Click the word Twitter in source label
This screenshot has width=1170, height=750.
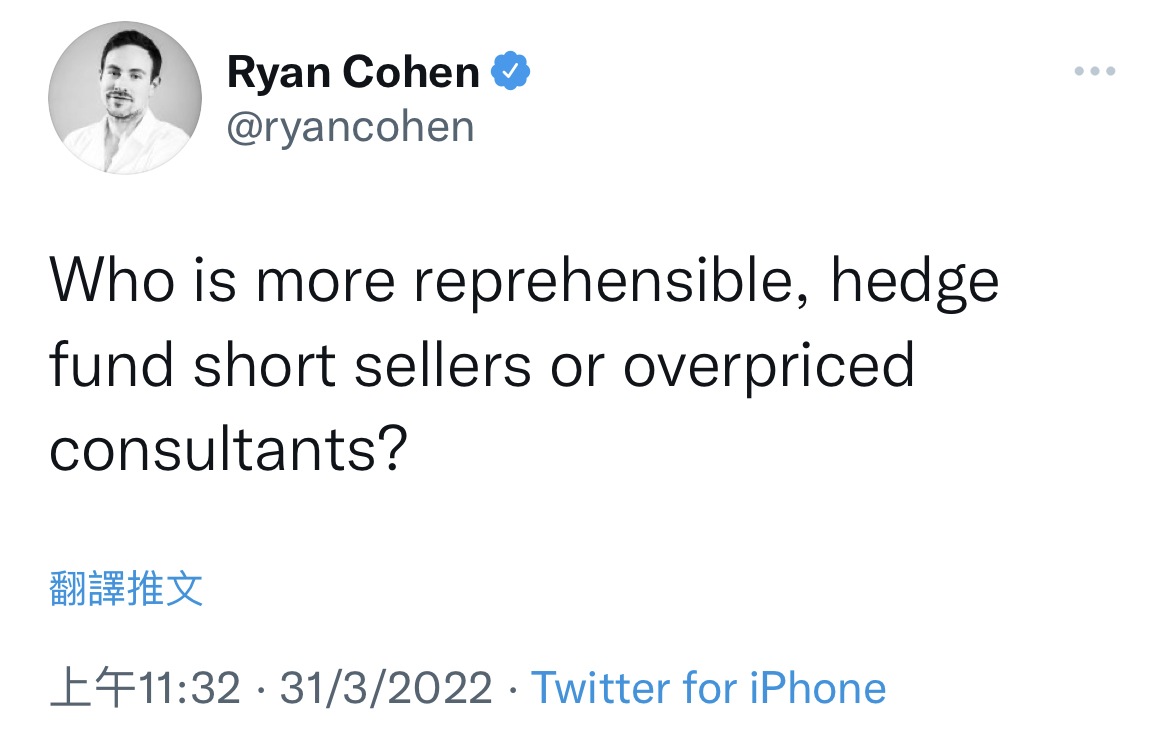[x=601, y=687]
